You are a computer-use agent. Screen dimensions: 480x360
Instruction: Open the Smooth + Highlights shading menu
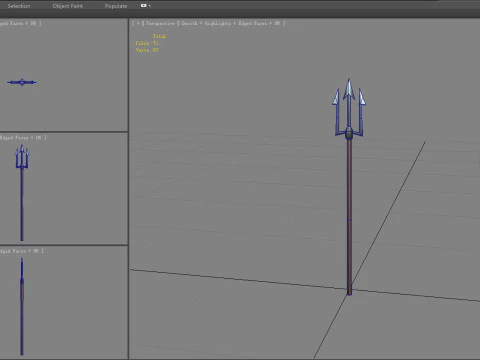[232, 23]
